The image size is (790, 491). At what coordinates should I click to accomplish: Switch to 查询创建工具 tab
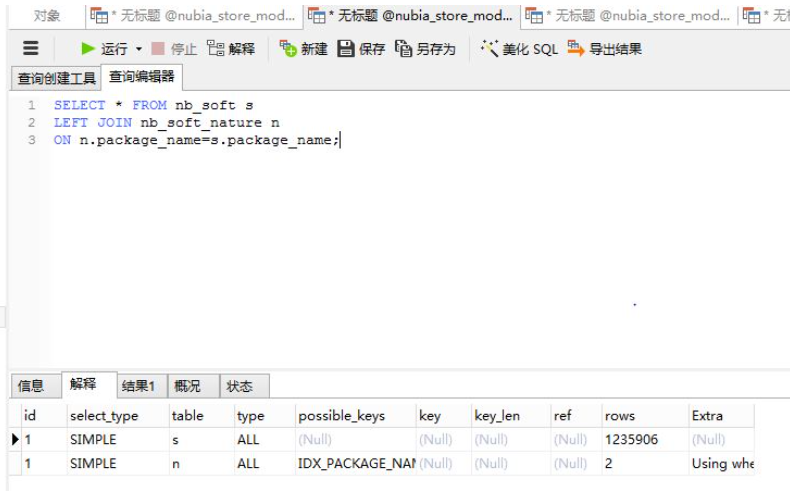[56, 78]
